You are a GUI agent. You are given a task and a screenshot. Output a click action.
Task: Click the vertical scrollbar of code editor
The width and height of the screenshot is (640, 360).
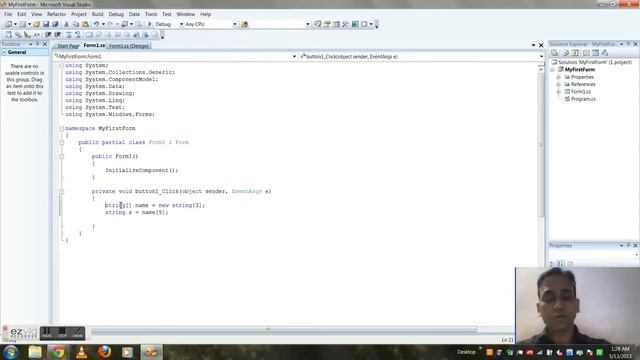pyautogui.click(x=541, y=144)
